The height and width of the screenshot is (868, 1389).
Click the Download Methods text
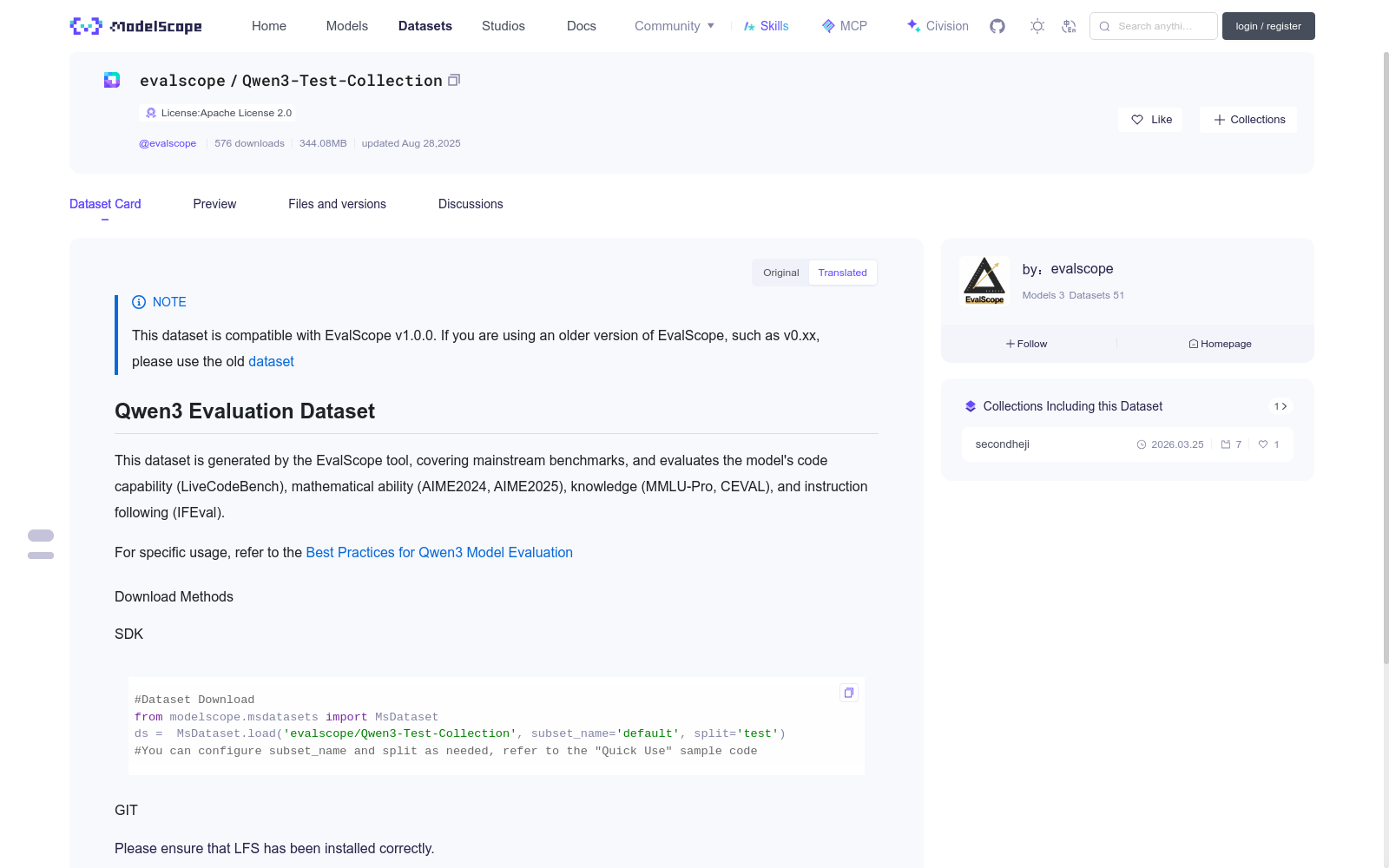click(174, 596)
